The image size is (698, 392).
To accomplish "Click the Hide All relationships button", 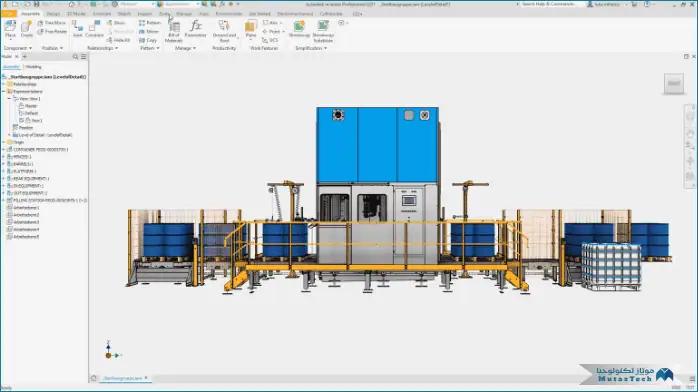I will coord(118,40).
